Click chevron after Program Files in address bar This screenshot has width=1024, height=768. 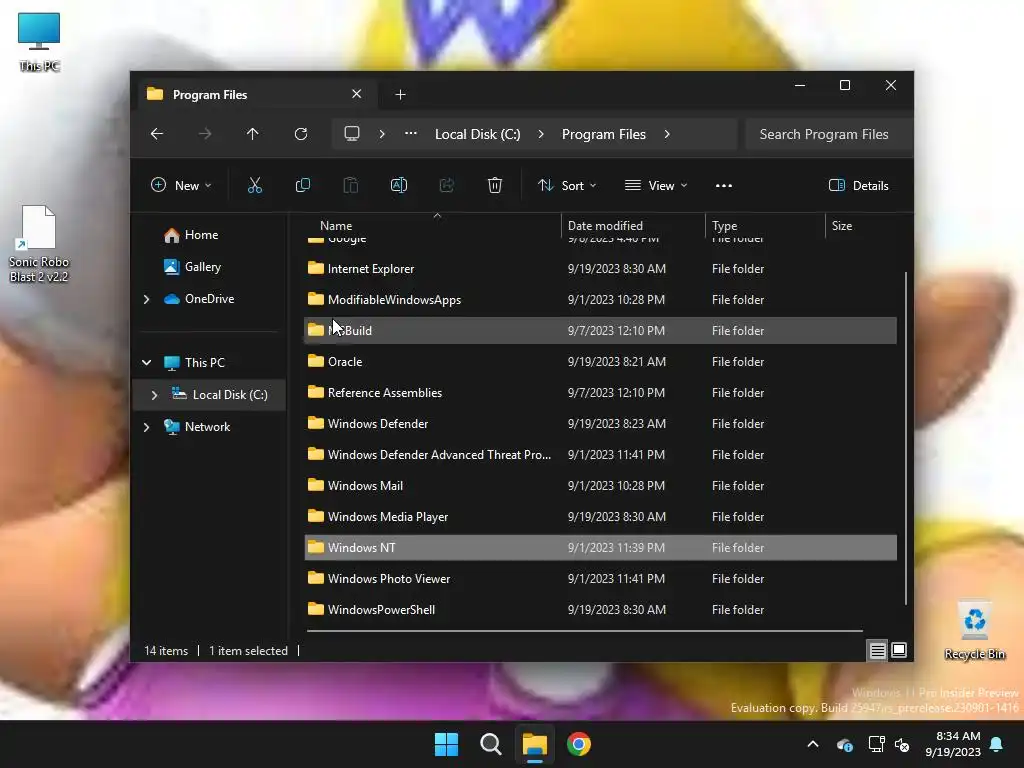667,134
